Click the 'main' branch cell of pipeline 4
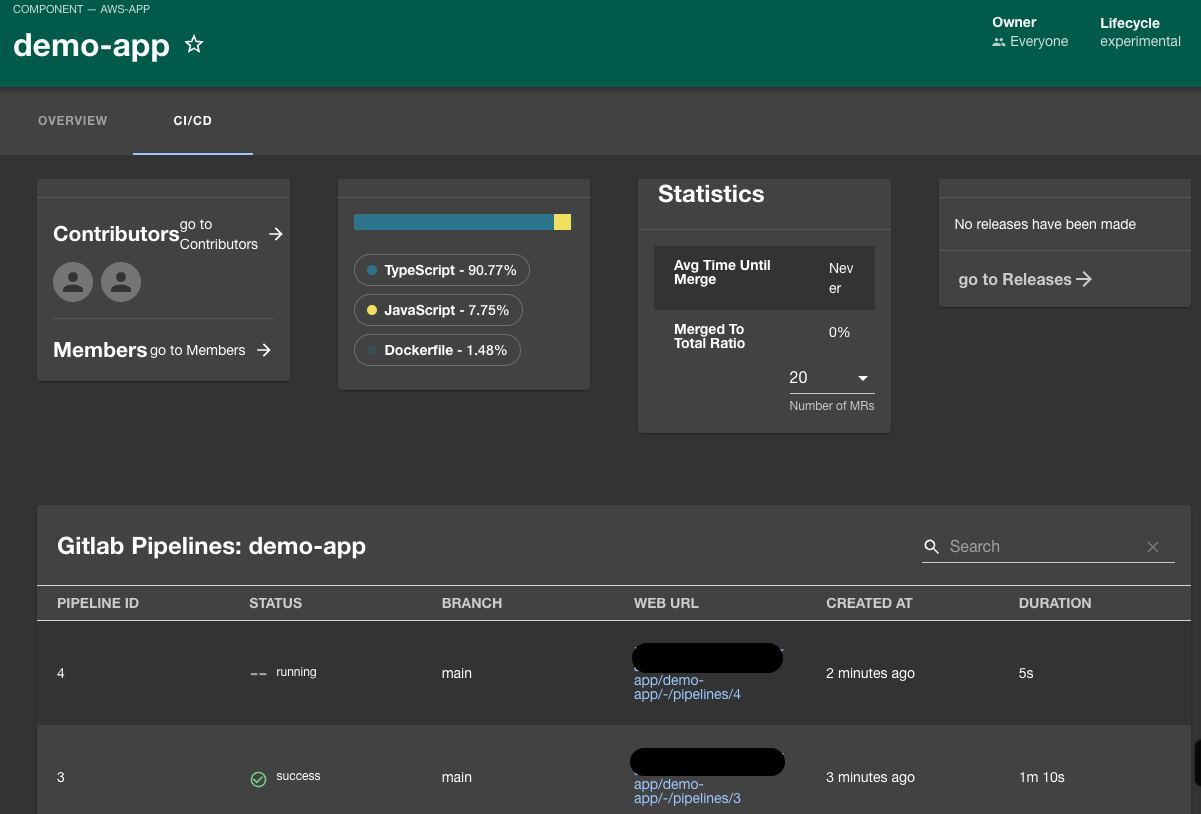The width and height of the screenshot is (1201, 814). point(457,673)
